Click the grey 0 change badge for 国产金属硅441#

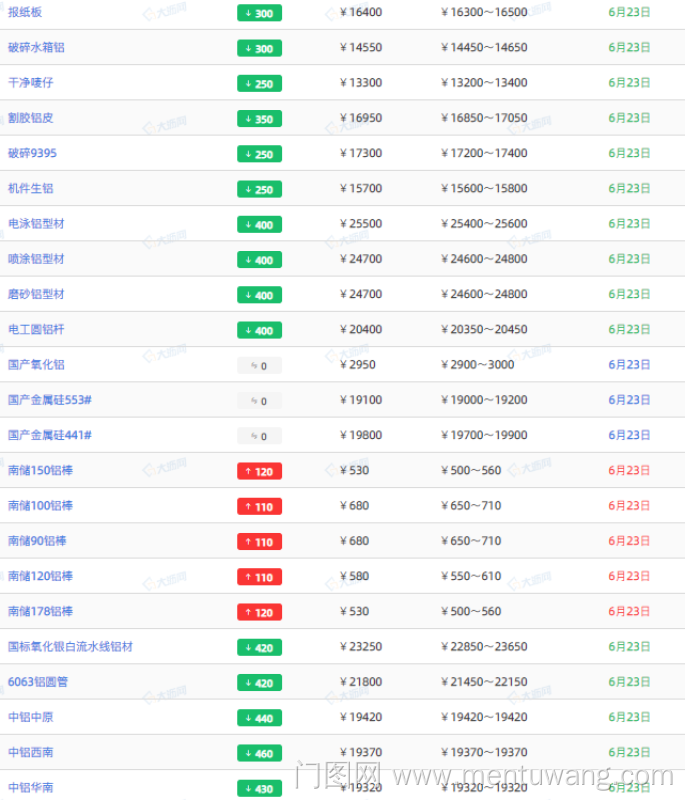[x=259, y=436]
